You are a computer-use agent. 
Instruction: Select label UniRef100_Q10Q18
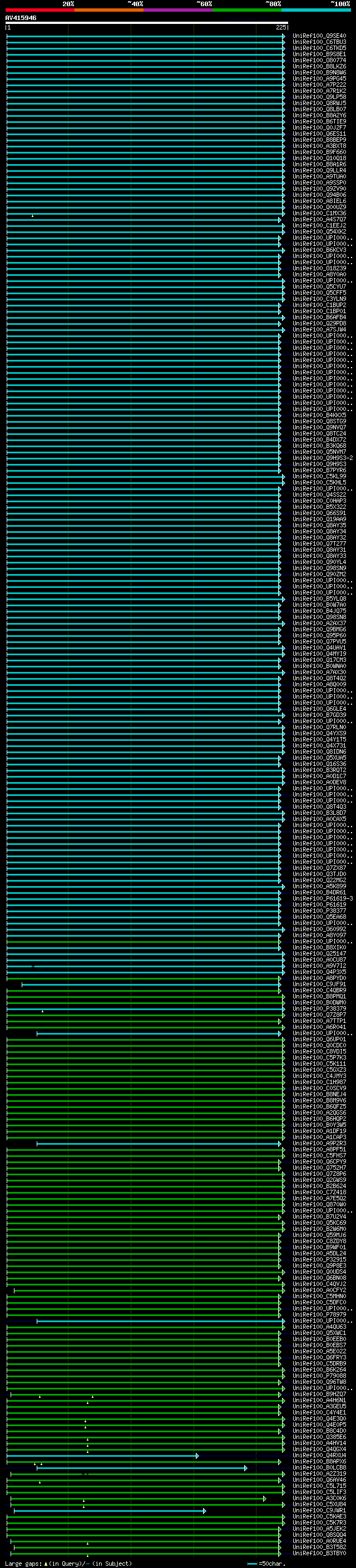[319, 159]
